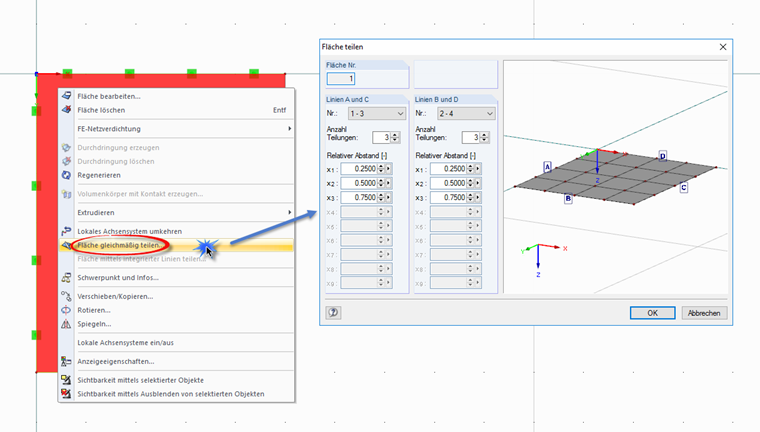
Task: Click OK in Fläche teilen dialog
Action: [652, 313]
